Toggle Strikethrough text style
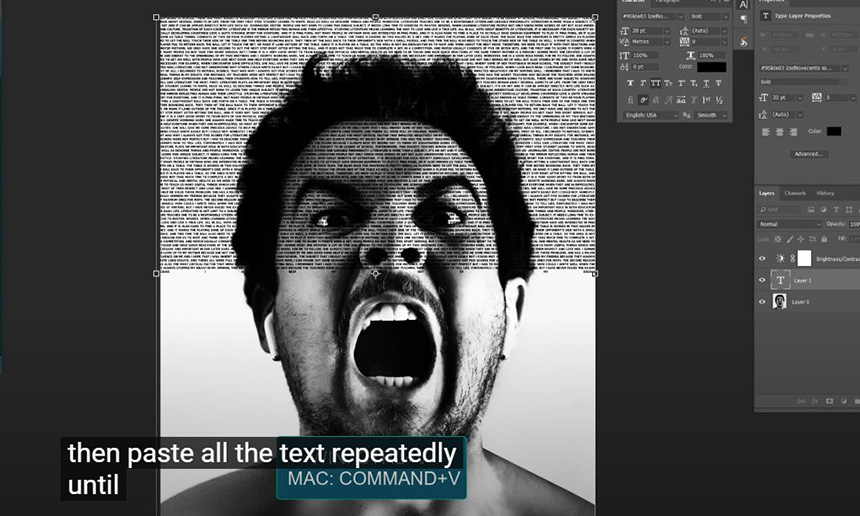860x516 pixels. [x=718, y=83]
